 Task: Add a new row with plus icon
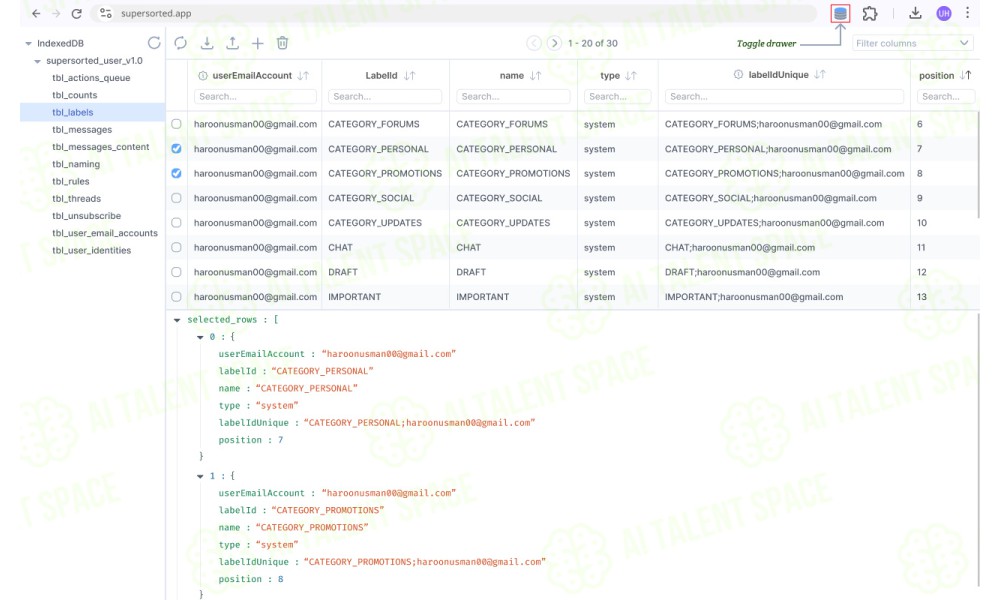[x=257, y=43]
